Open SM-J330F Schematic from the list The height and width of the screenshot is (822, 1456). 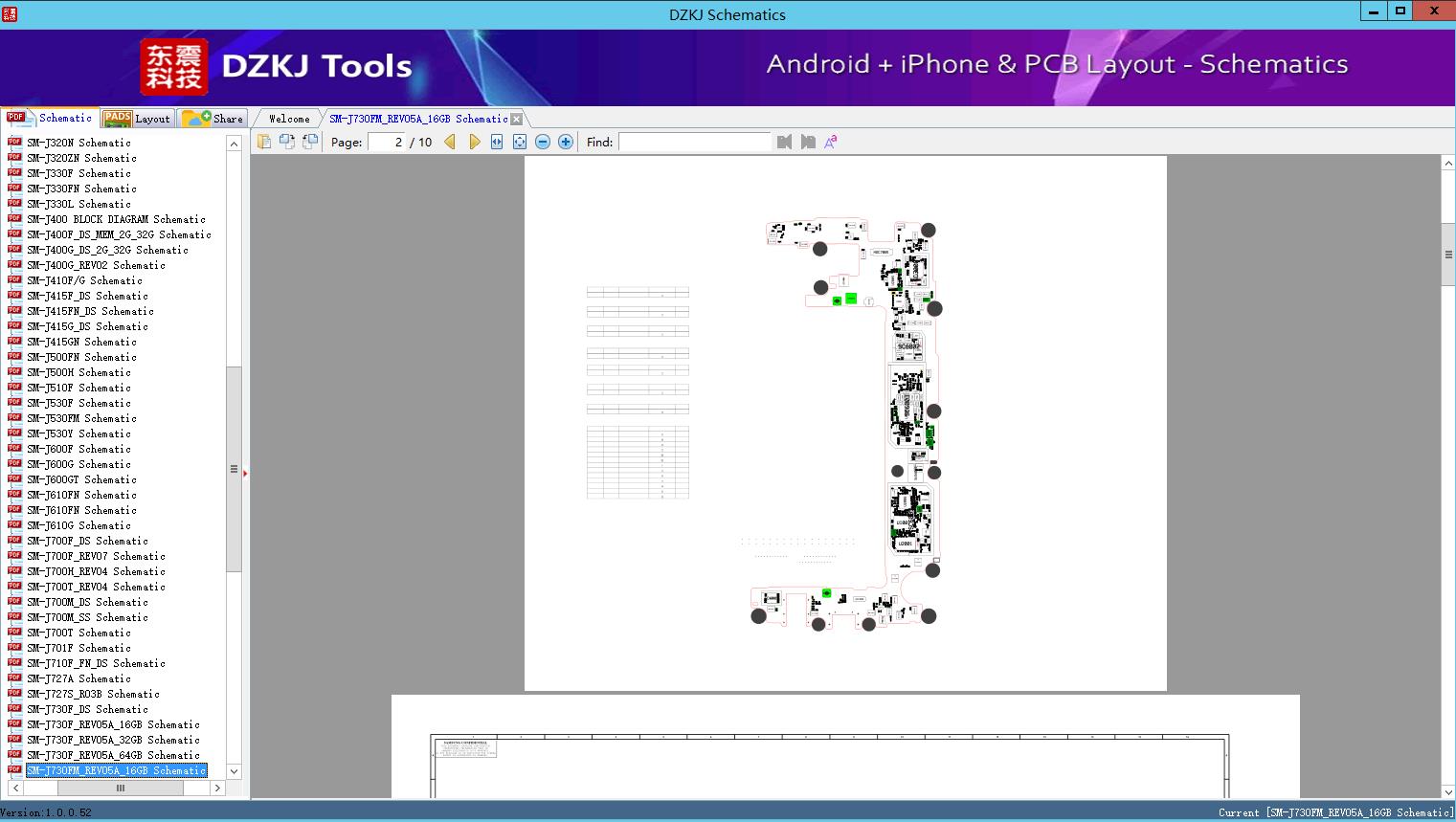(78, 173)
